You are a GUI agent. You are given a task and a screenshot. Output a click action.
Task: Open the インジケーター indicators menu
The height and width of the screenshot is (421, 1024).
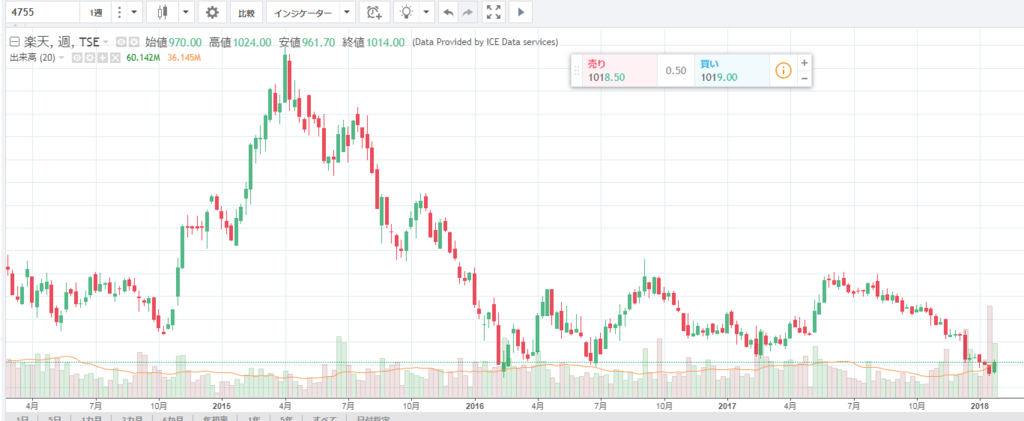coord(303,12)
